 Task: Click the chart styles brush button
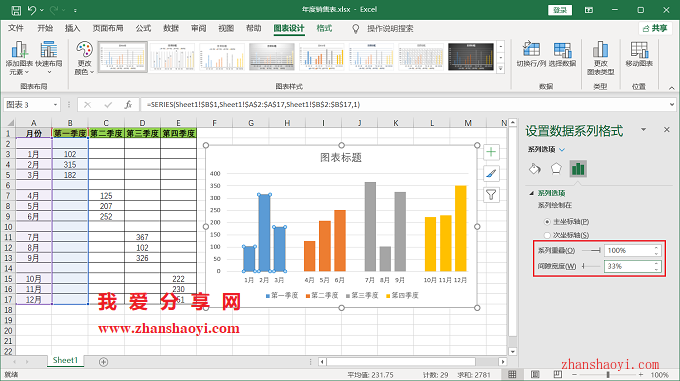pos(491,174)
